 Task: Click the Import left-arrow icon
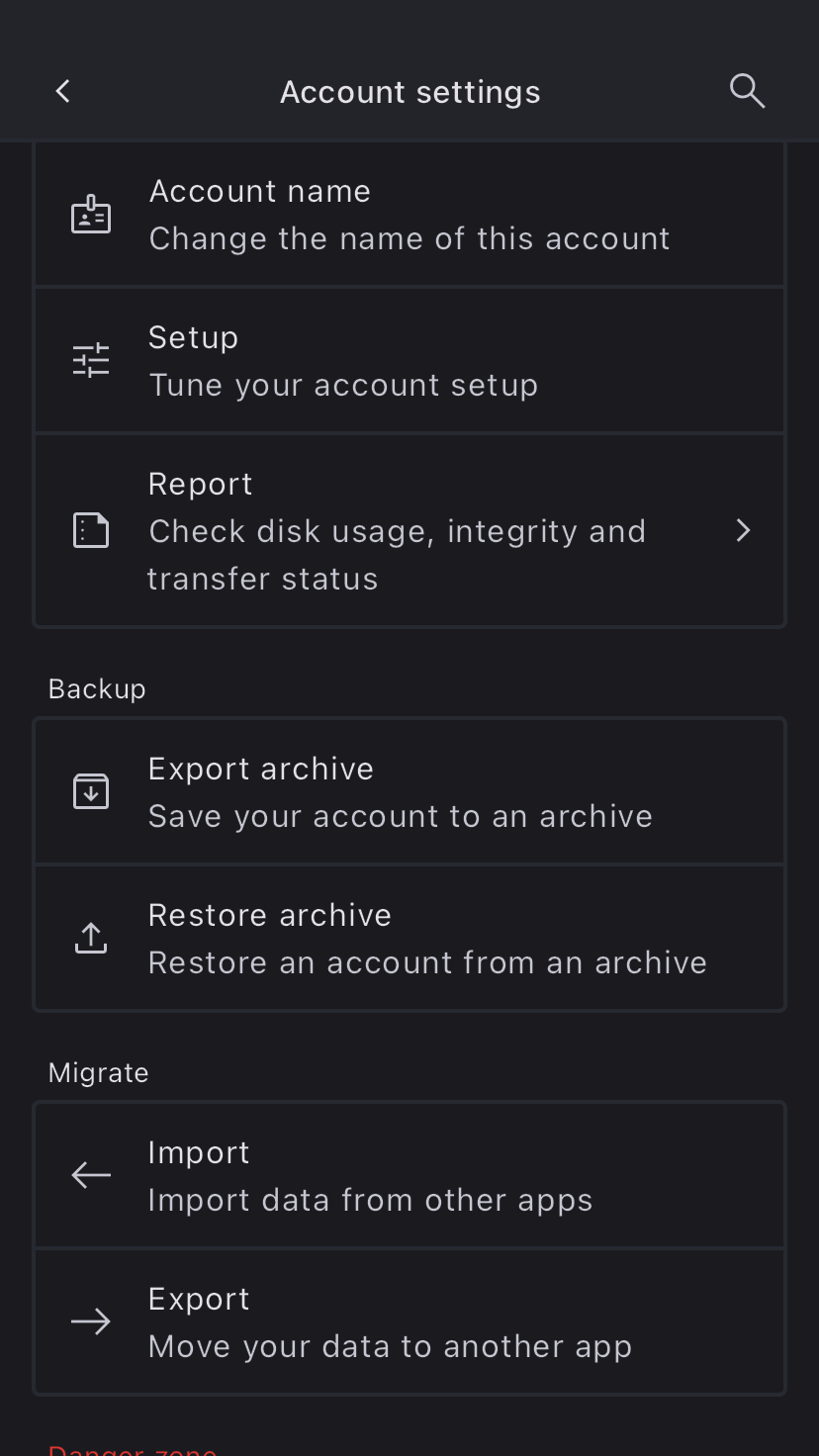[x=91, y=1175]
